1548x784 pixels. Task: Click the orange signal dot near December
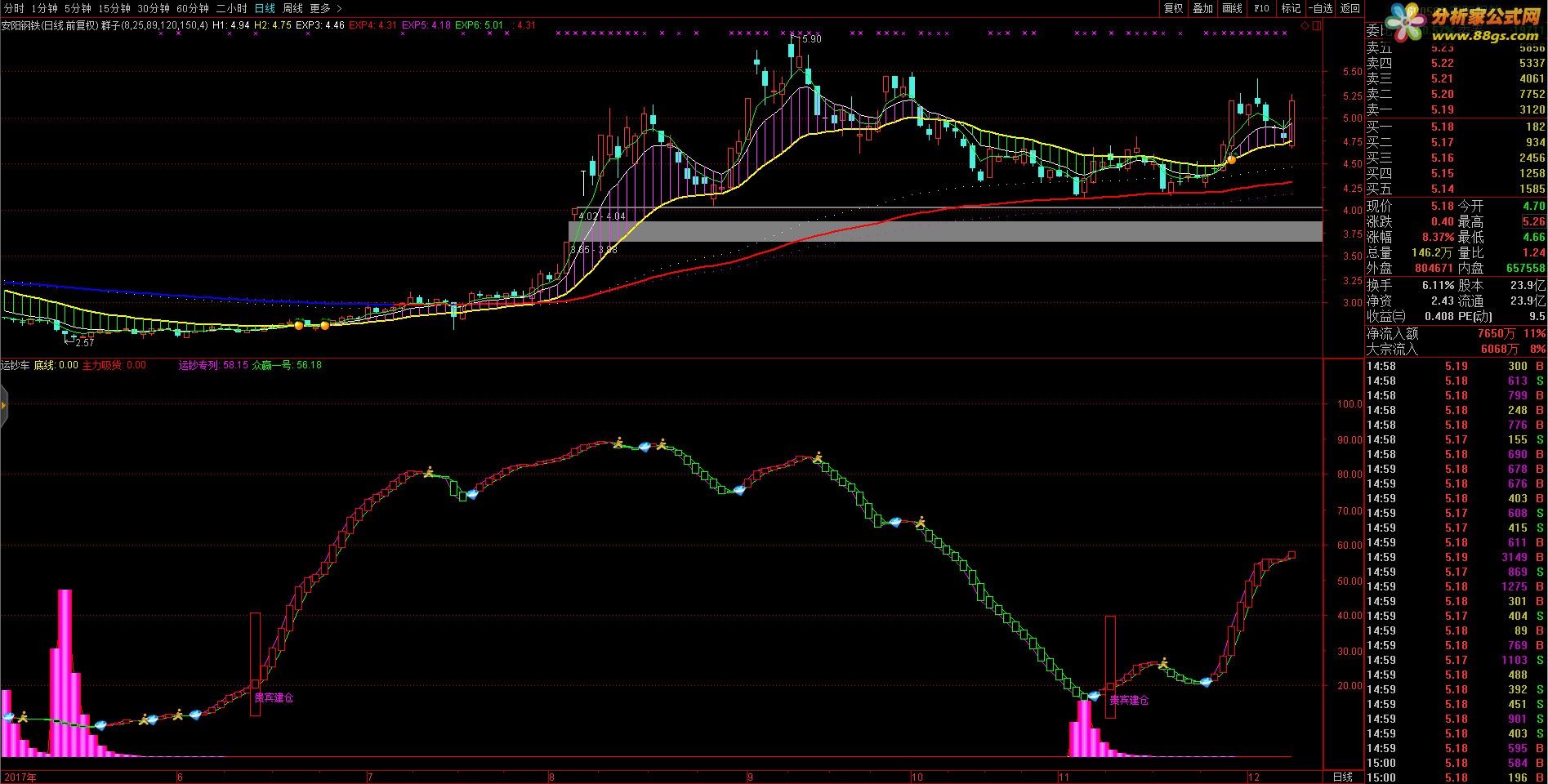1231,160
